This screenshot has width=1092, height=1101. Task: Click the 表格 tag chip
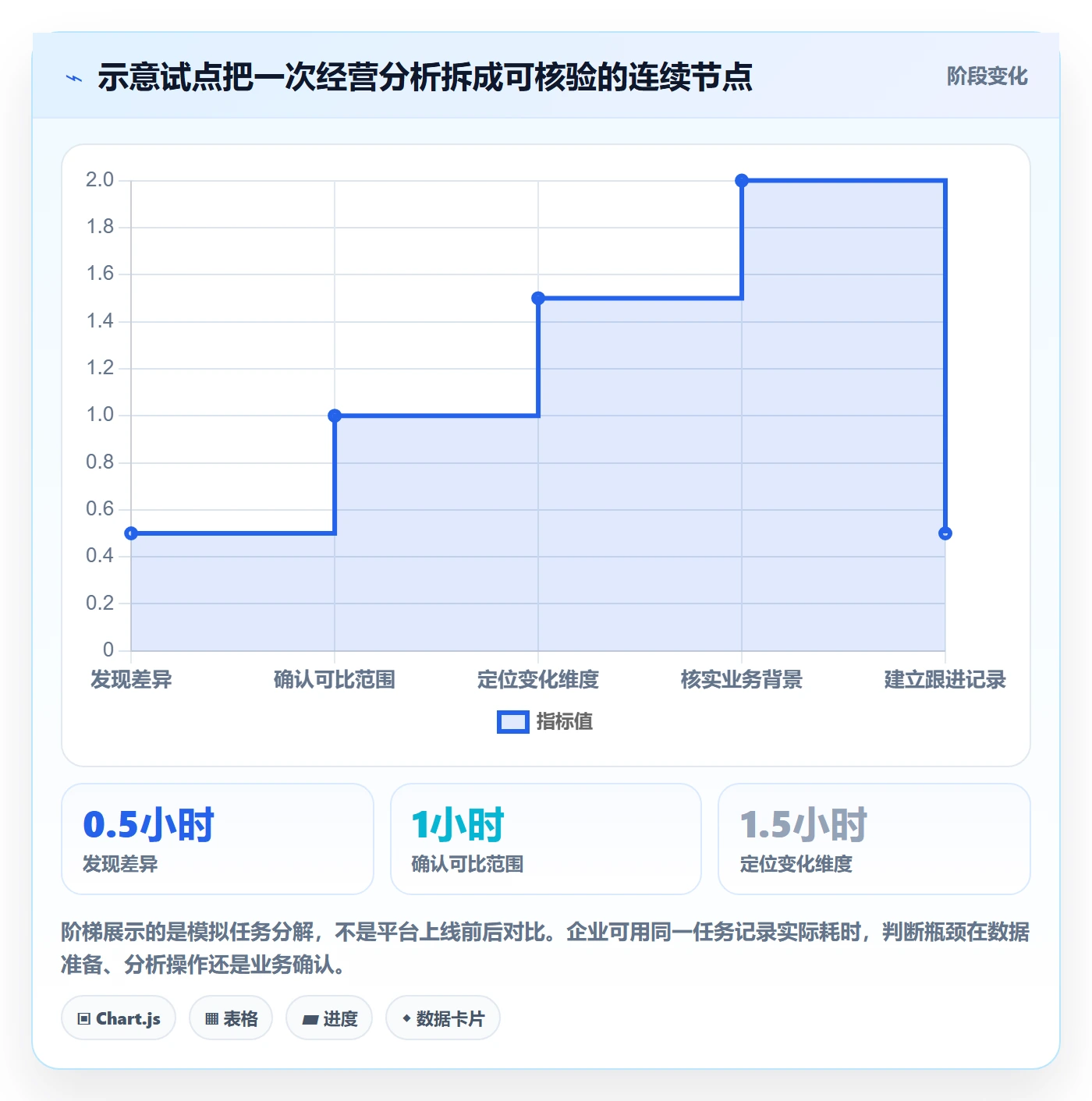coord(231,1018)
